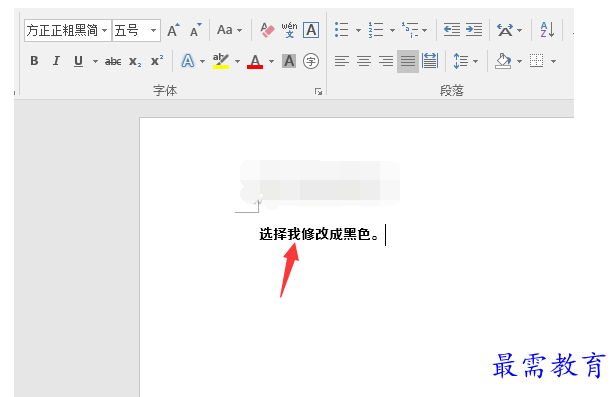Open line spacing dropdown arrow
The image size is (614, 397).
[x=475, y=61]
